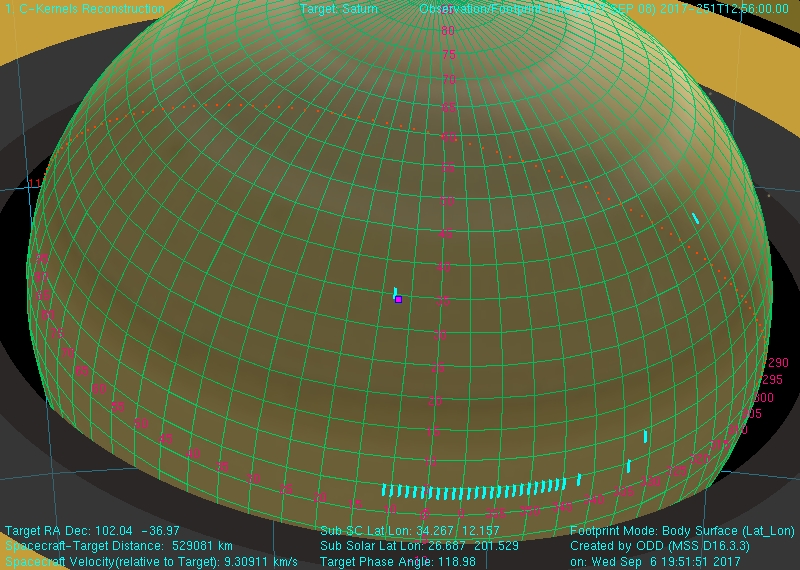Viewport: 800px width, 570px height.
Task: Select "Sub SC Lat Lon: 34.267 12.157" text
Action: click(x=412, y=531)
